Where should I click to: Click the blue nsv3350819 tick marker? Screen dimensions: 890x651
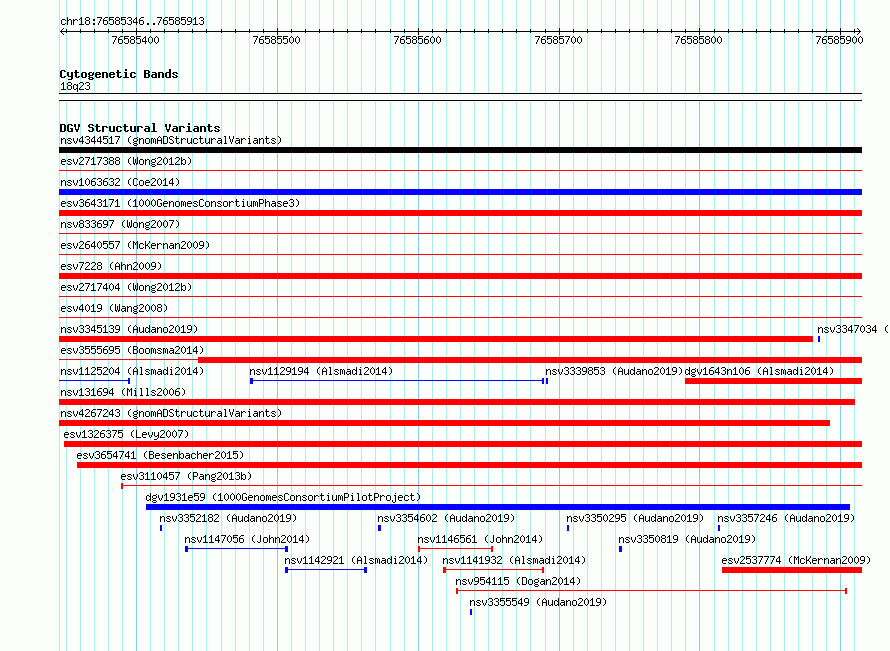coord(620,549)
